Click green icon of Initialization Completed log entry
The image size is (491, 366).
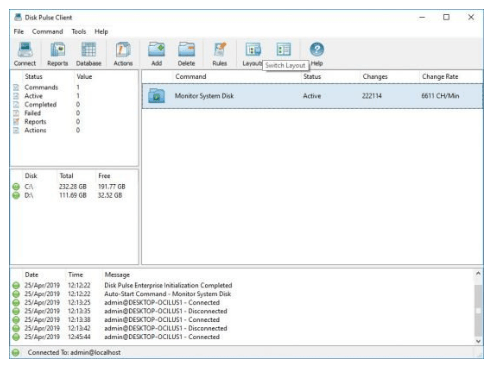pyautogui.click(x=16, y=285)
